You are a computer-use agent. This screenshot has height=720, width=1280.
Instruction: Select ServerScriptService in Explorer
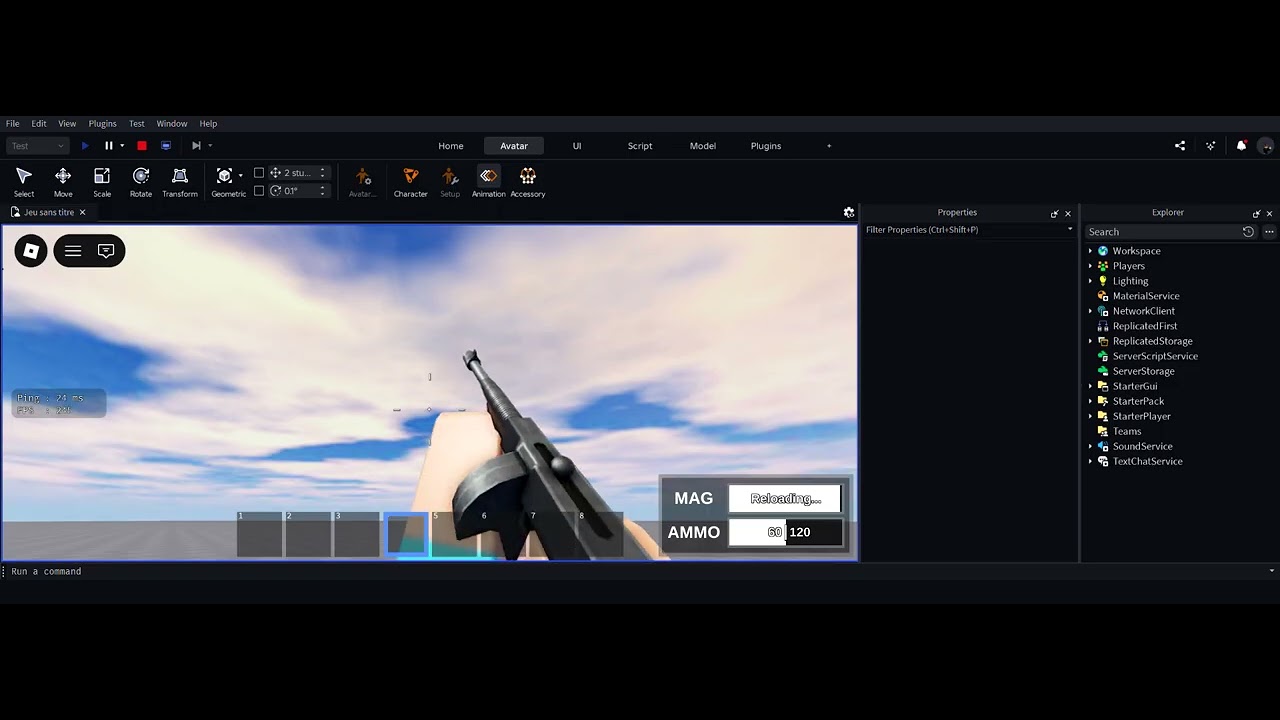pyautogui.click(x=1155, y=356)
